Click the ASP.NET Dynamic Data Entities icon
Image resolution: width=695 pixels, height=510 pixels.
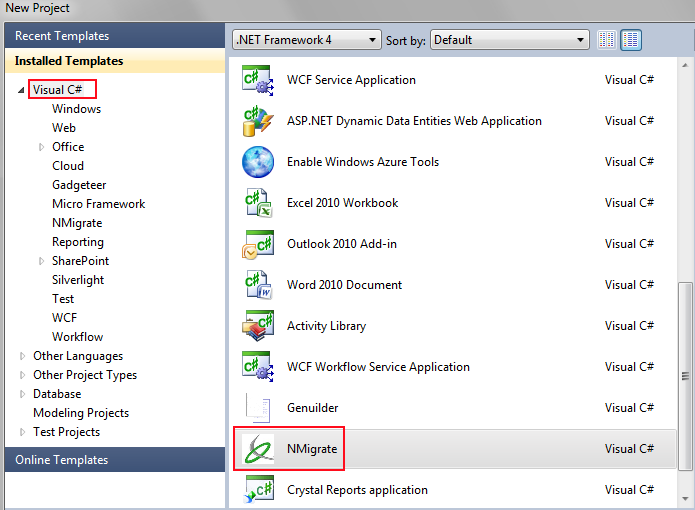[258, 121]
